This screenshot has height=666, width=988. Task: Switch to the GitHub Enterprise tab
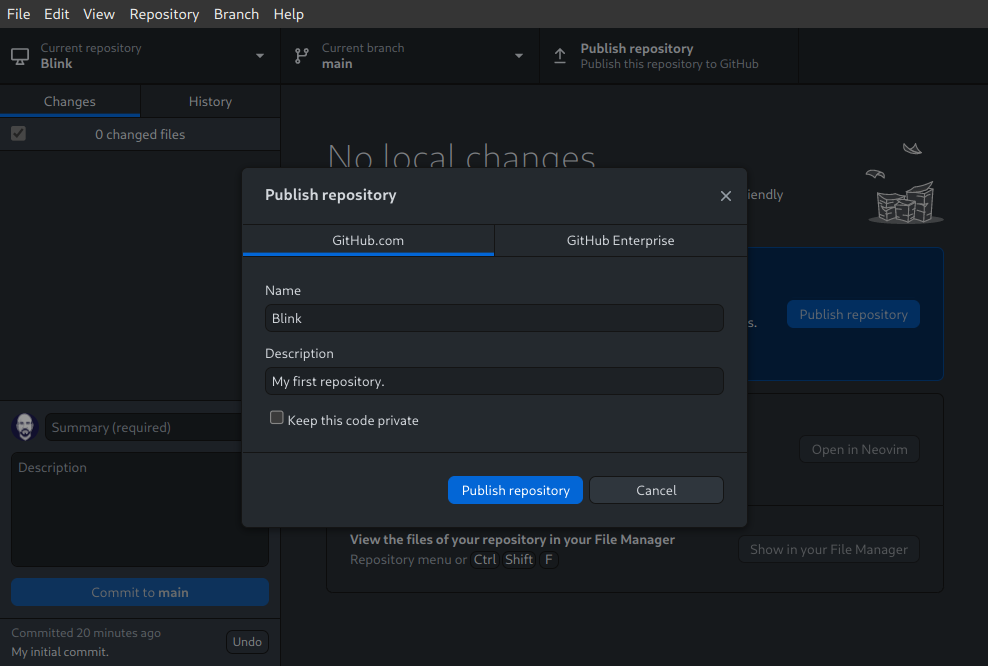click(621, 240)
